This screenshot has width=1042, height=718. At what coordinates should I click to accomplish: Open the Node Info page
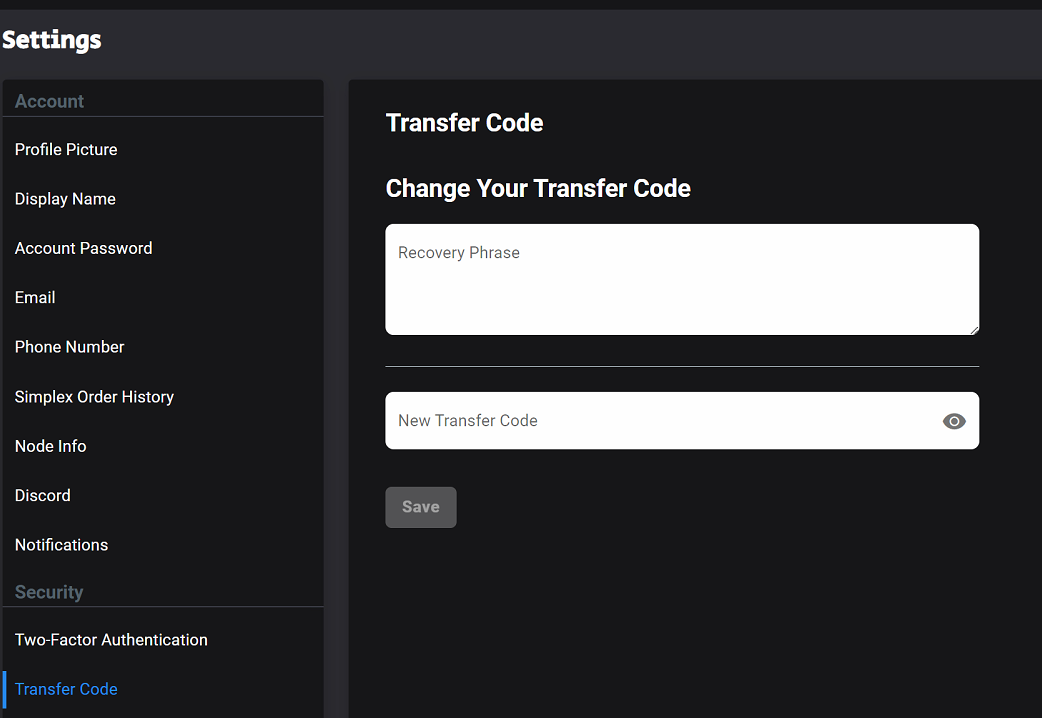coord(51,446)
